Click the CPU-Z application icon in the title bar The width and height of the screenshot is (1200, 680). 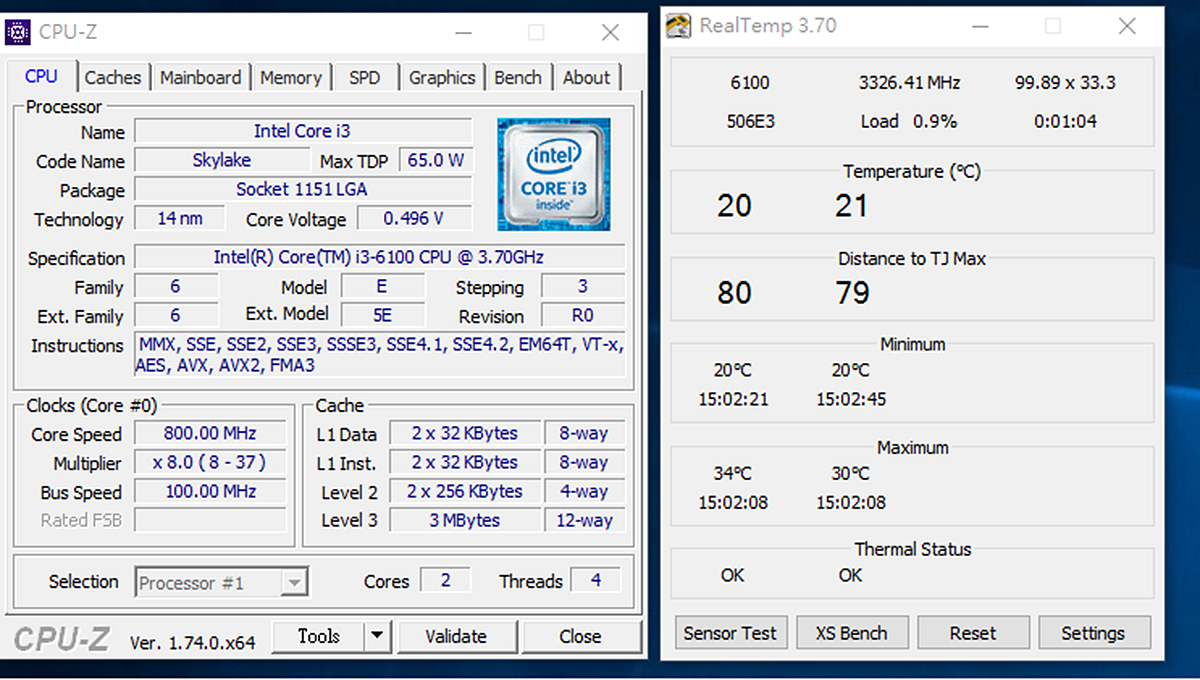coord(17,31)
